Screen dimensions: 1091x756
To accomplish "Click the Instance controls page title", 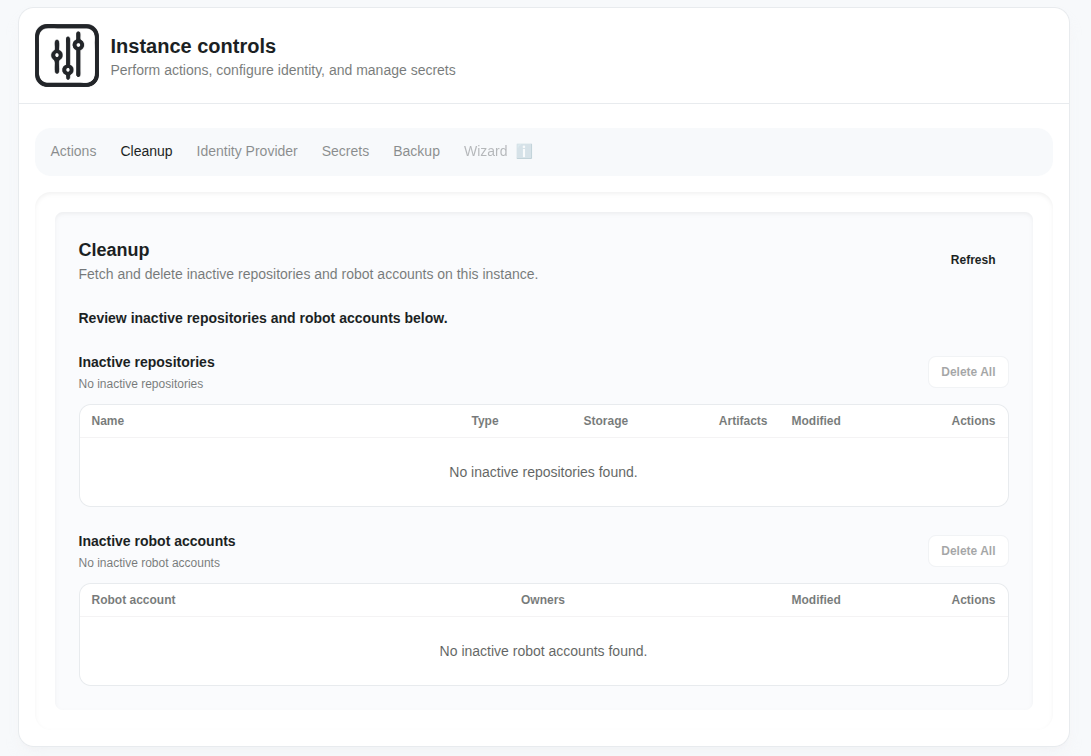I will coord(193,46).
